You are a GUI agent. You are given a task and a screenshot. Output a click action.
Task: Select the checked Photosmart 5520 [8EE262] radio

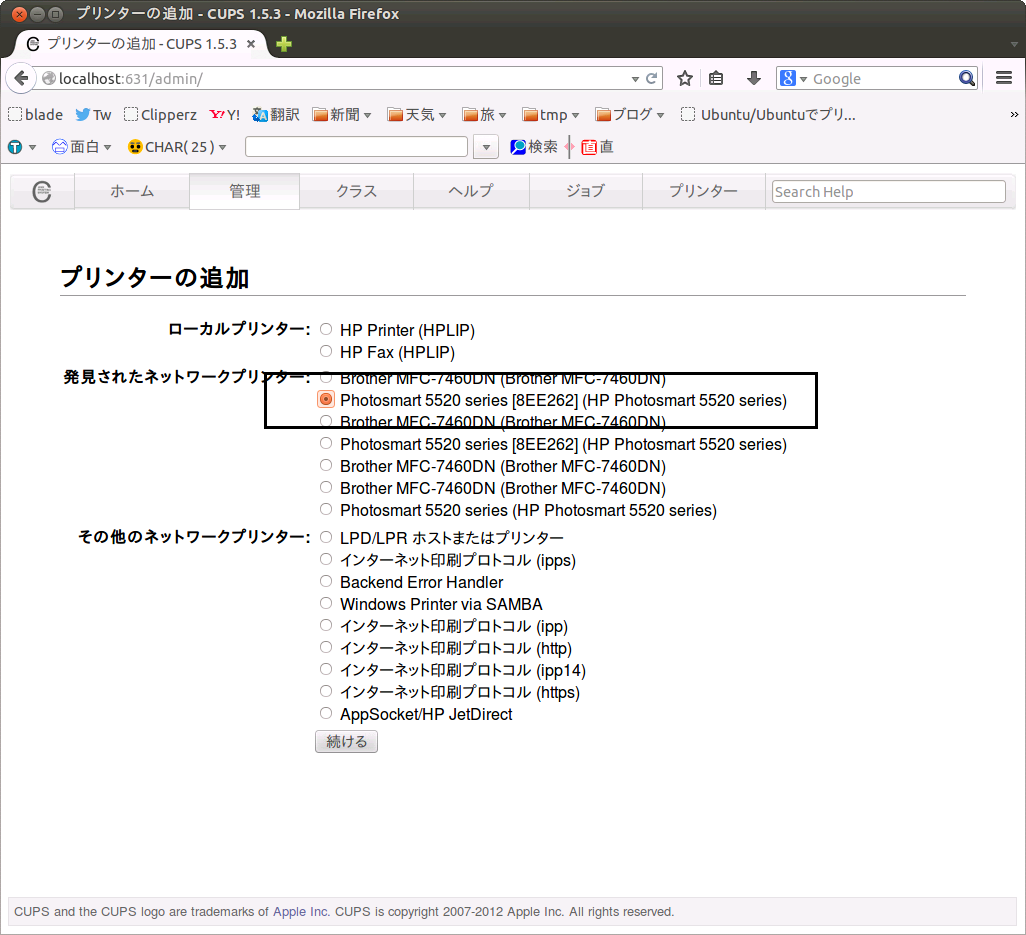tap(326, 399)
